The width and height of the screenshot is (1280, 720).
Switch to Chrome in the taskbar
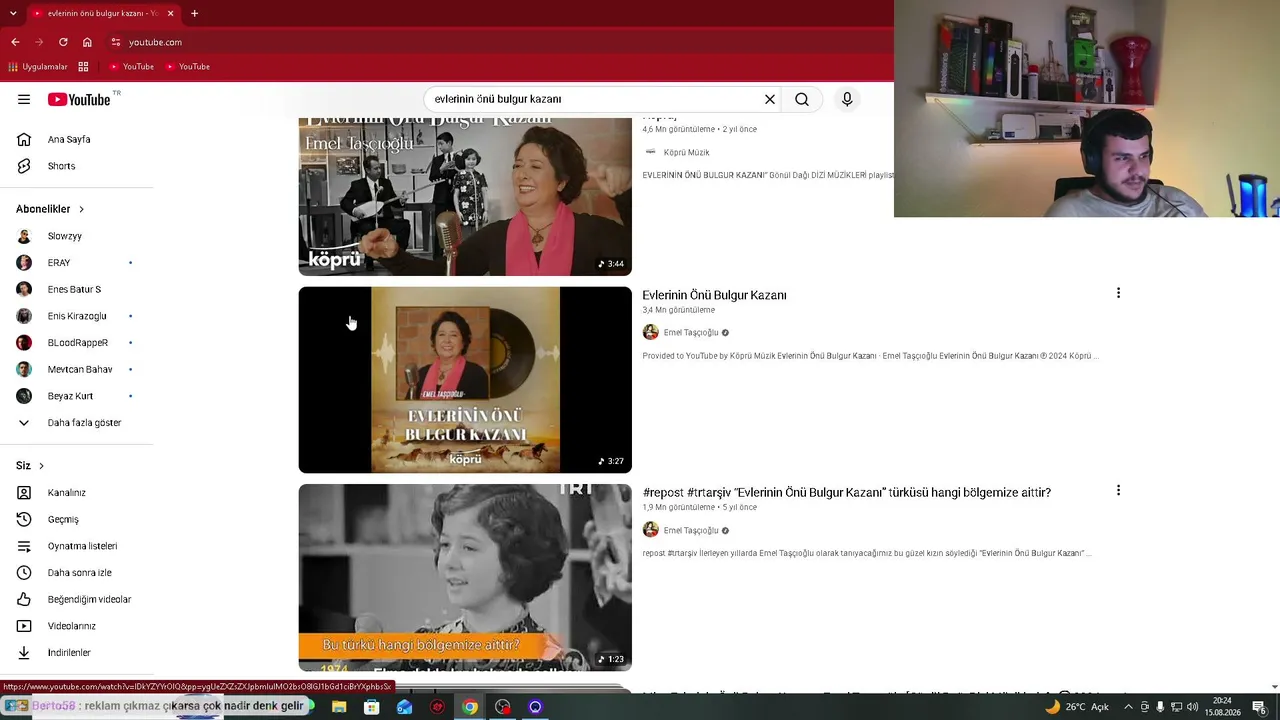470,707
